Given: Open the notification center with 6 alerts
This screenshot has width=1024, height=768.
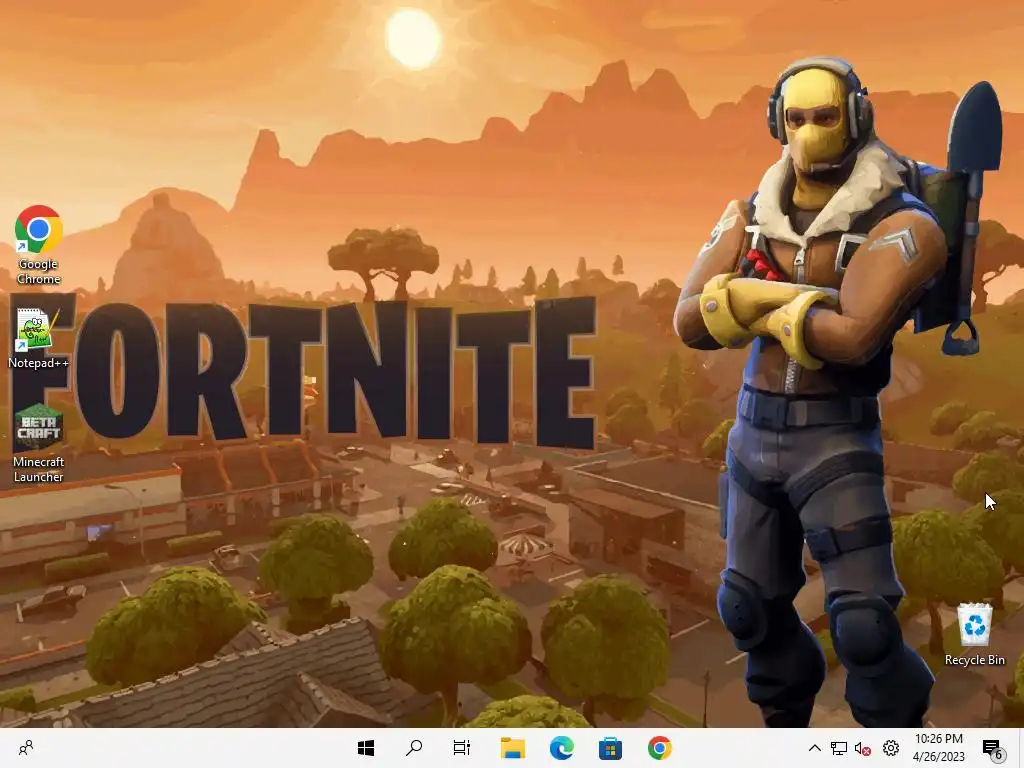Looking at the screenshot, I should pos(993,748).
